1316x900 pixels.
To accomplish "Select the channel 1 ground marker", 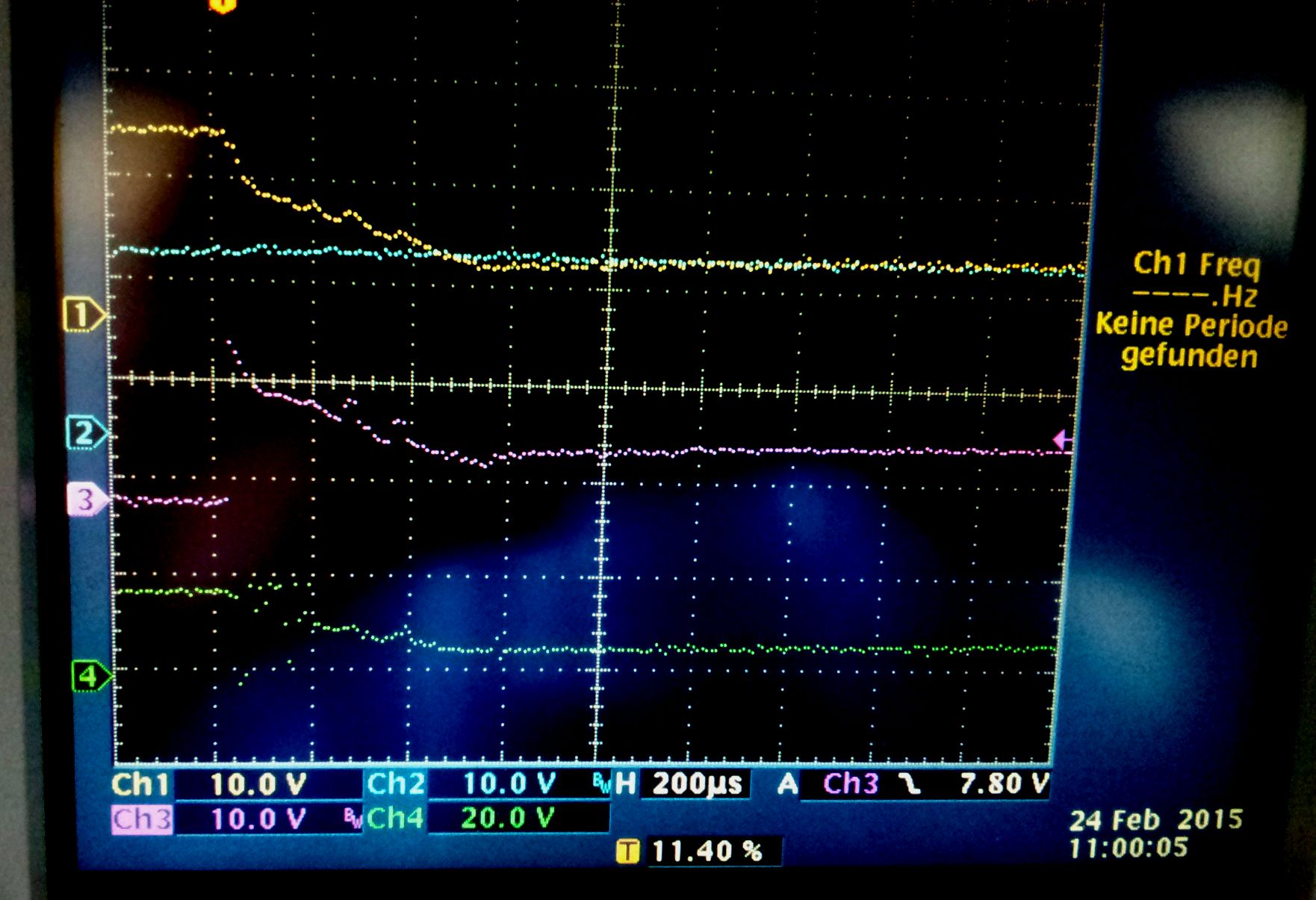I will point(84,314).
